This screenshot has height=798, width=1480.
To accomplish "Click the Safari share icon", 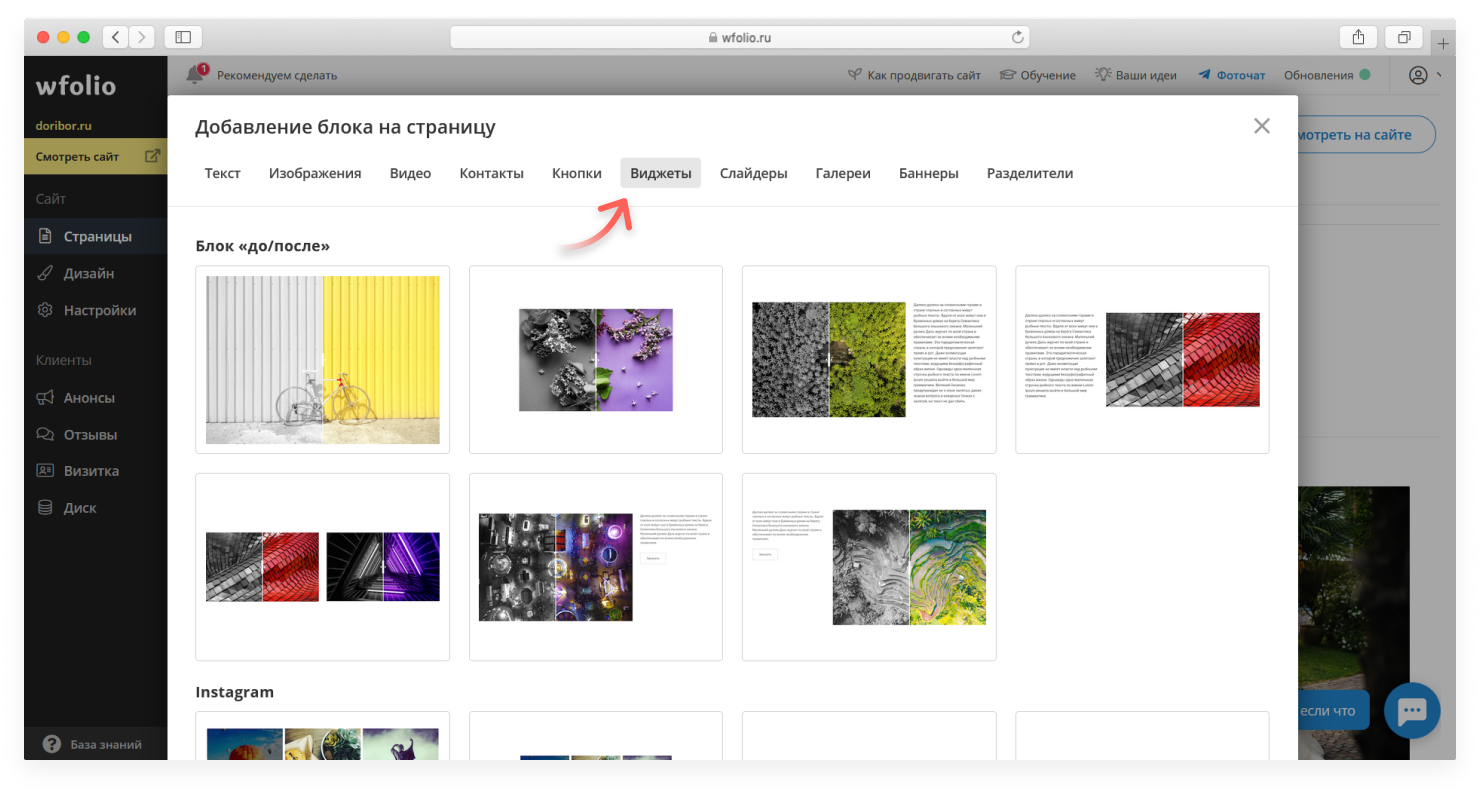I will [x=1358, y=37].
